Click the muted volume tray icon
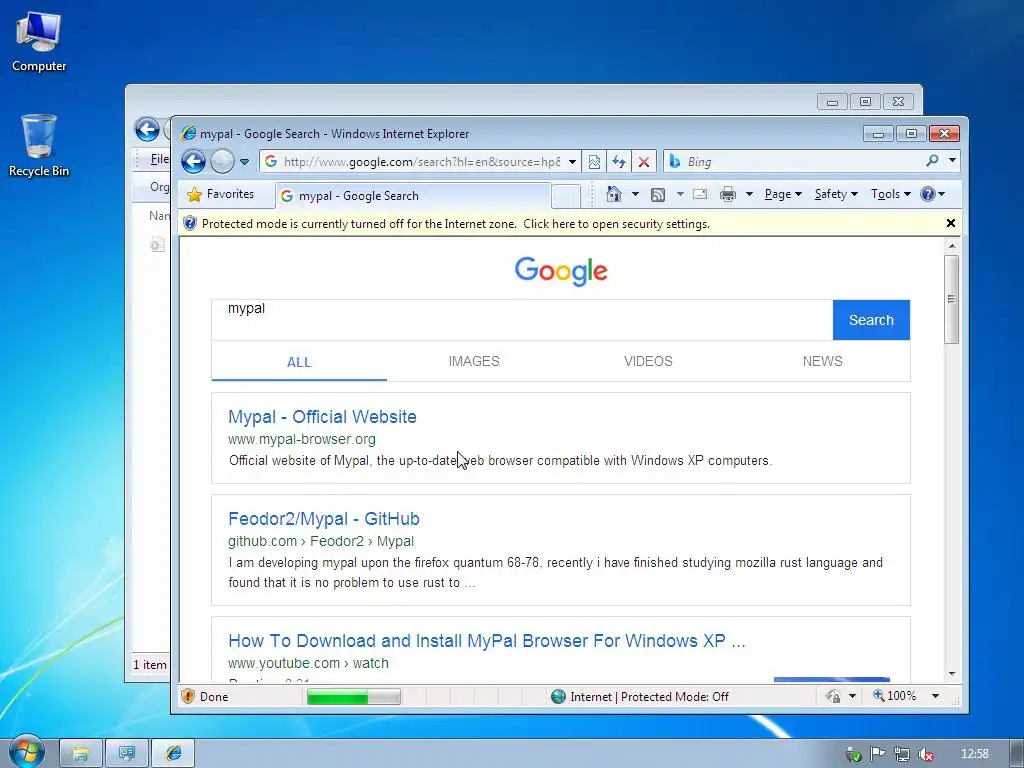1024x768 pixels. click(x=925, y=754)
